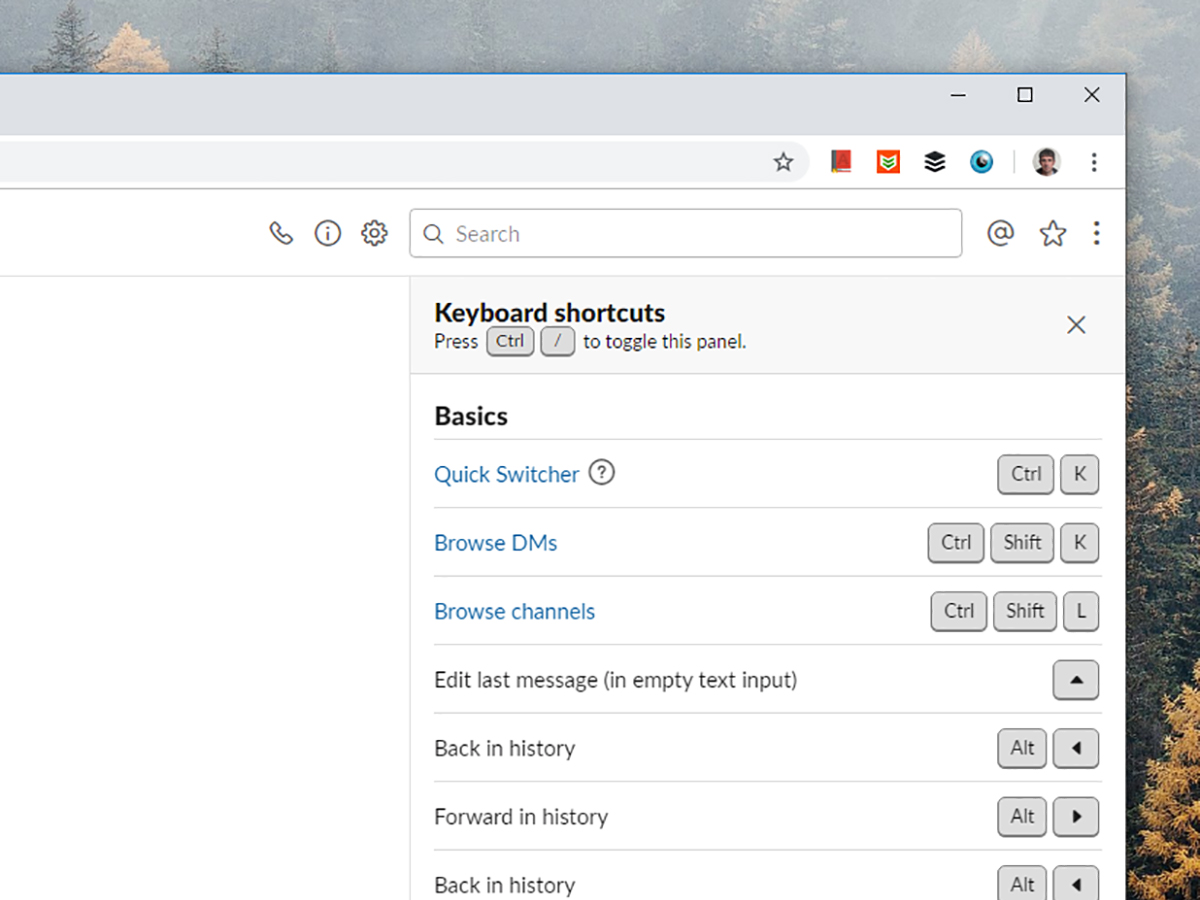Screen dimensions: 1200x900
Task: Maximize the browser window
Action: click(1025, 95)
